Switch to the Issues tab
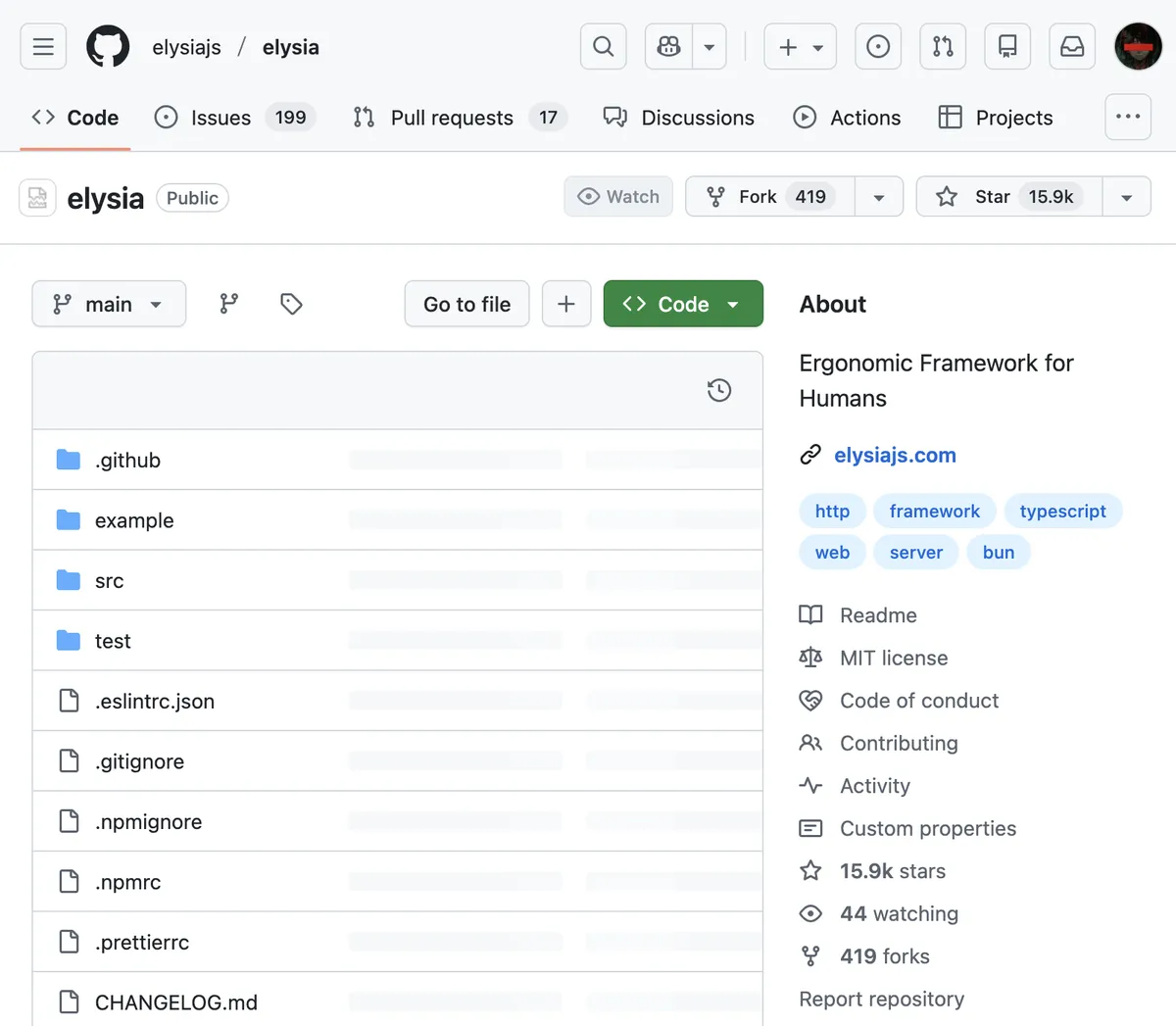 [220, 118]
